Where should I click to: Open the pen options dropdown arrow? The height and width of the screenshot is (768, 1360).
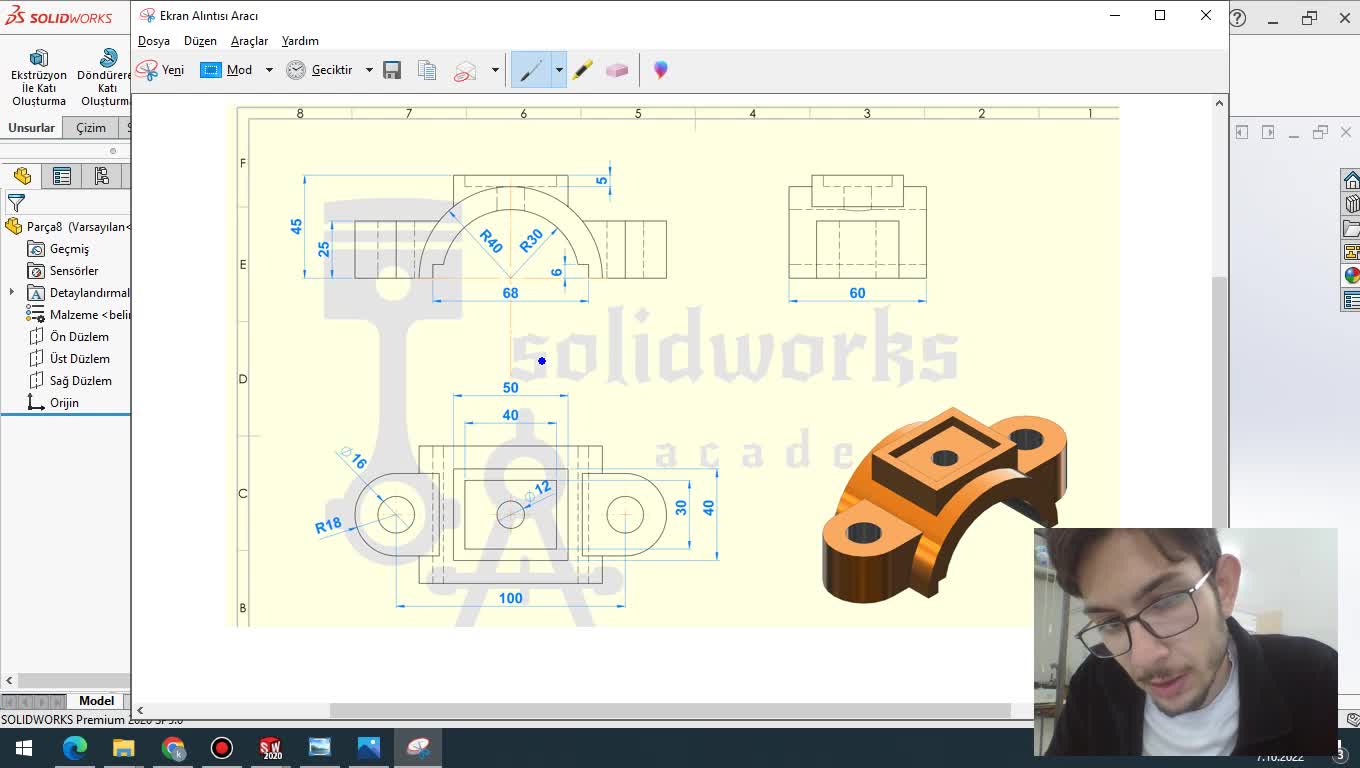(559, 70)
